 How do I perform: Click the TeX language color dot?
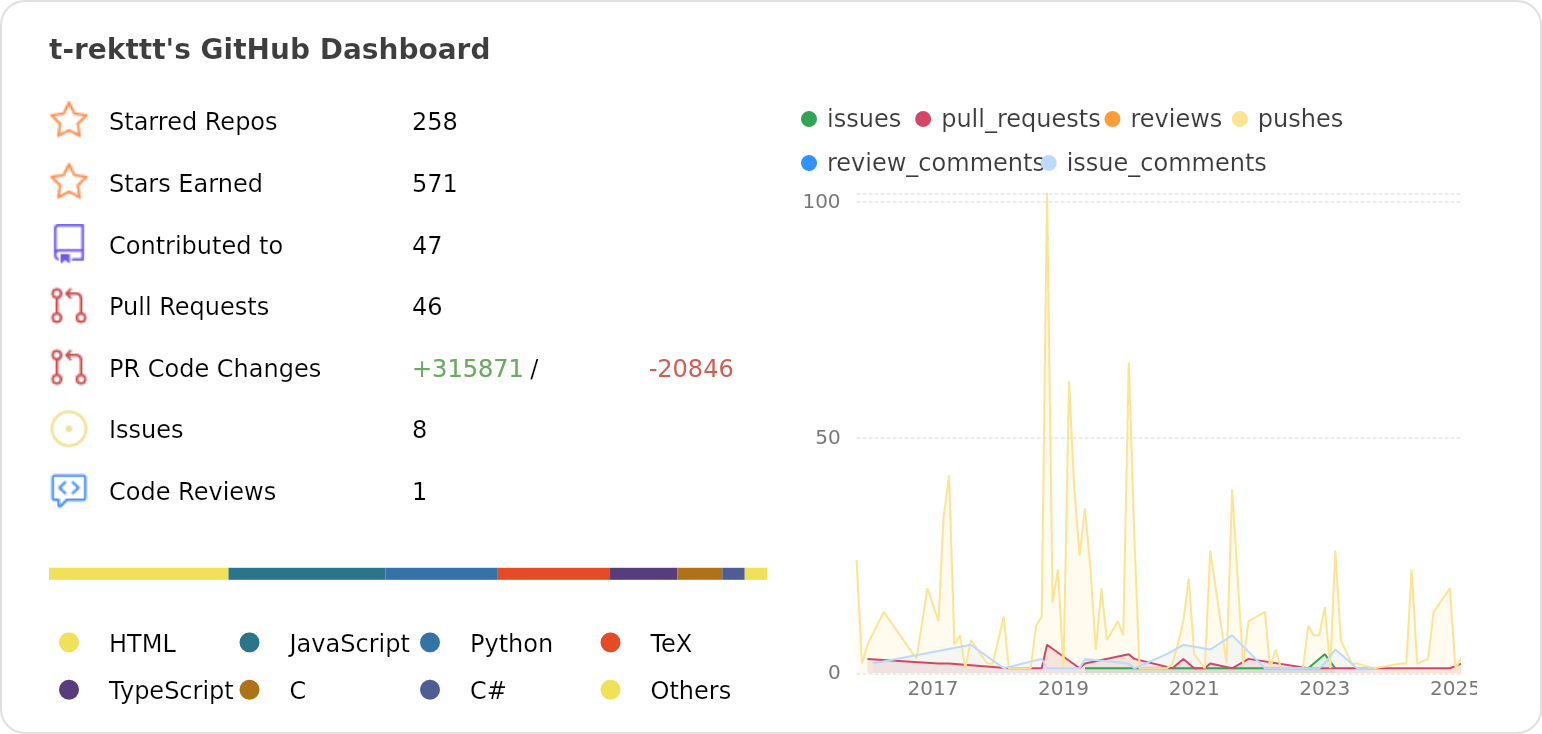point(611,643)
